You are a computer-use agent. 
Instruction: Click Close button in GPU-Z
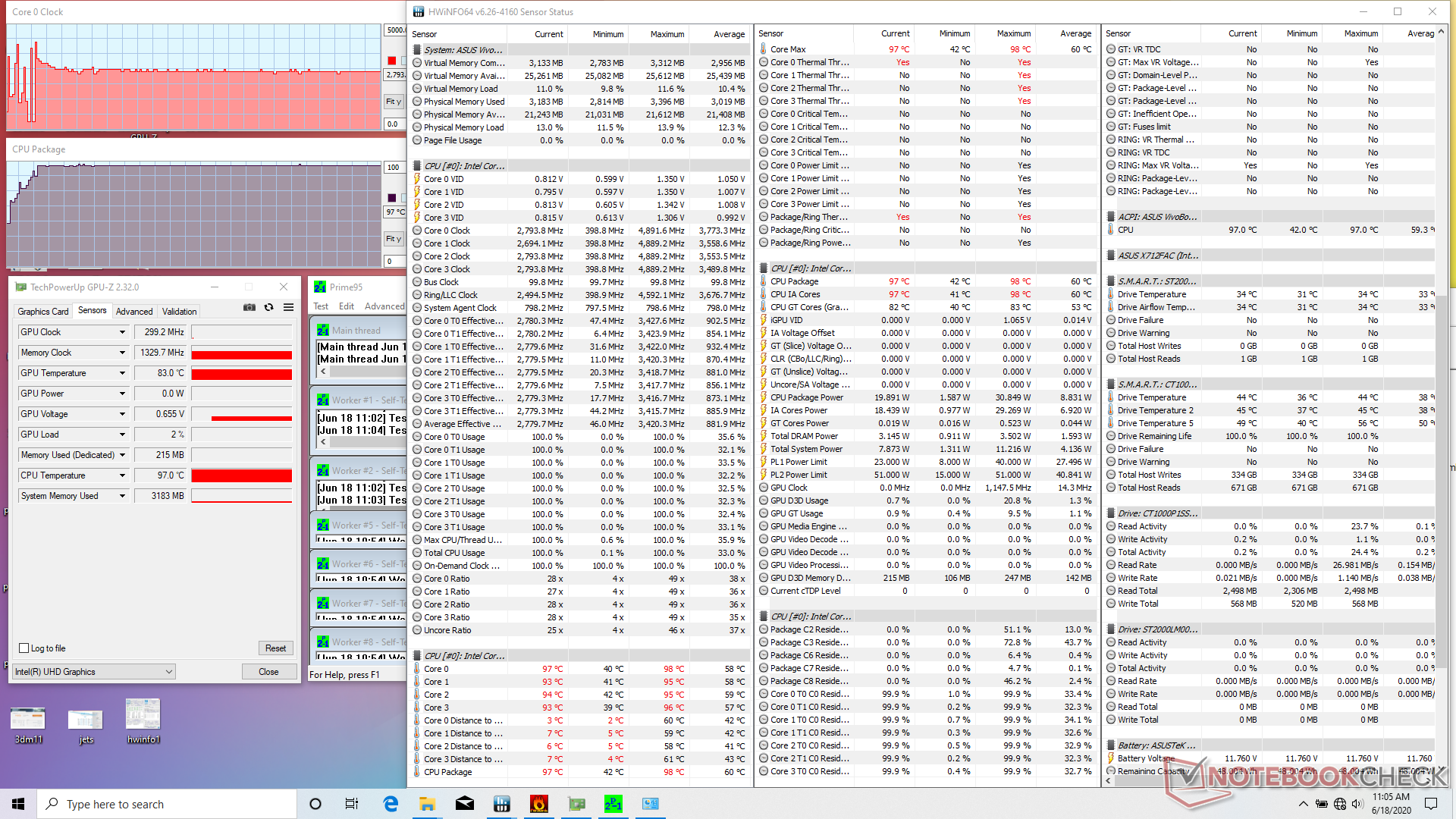[268, 672]
